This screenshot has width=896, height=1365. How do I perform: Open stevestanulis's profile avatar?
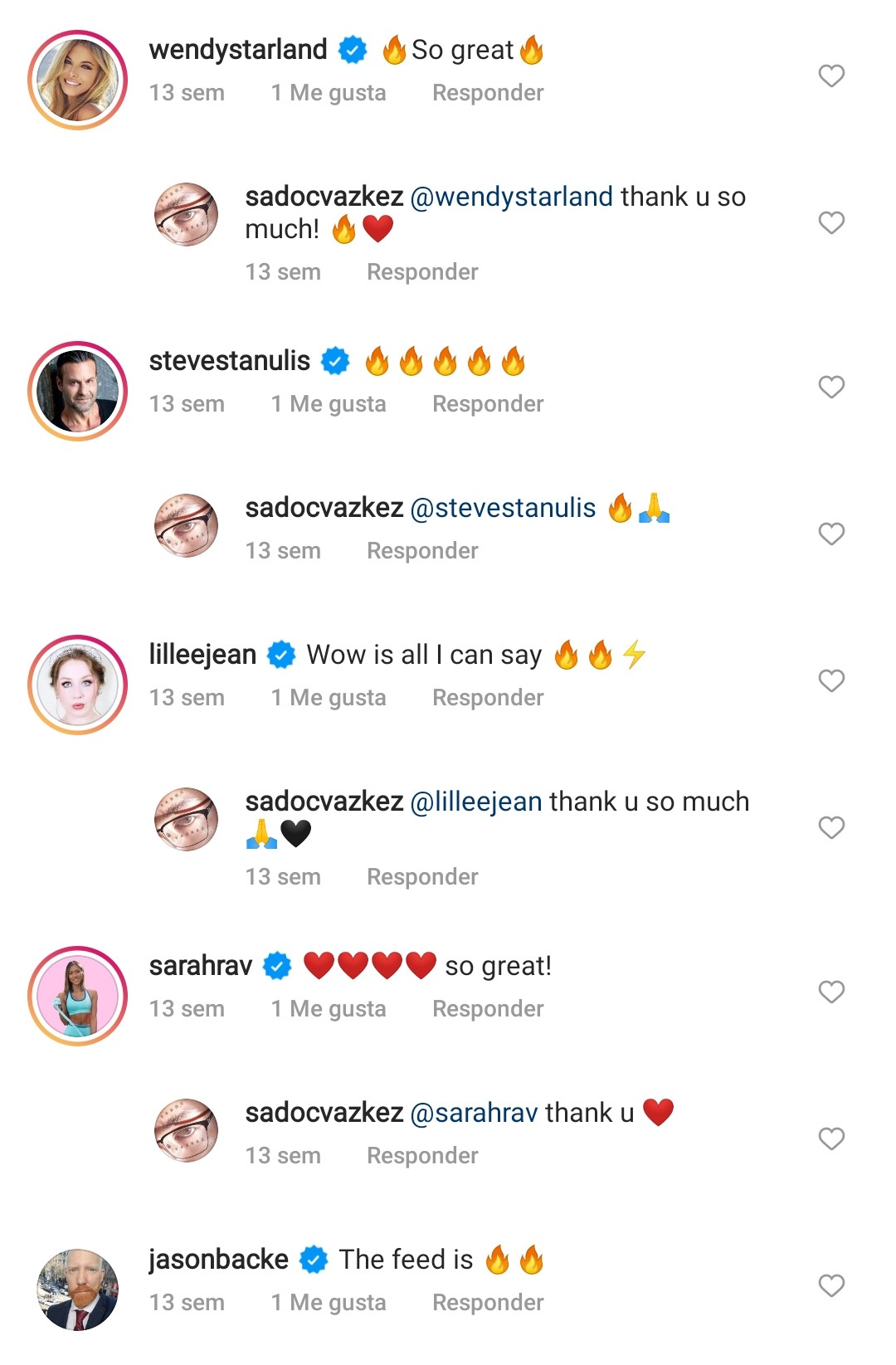click(x=78, y=391)
